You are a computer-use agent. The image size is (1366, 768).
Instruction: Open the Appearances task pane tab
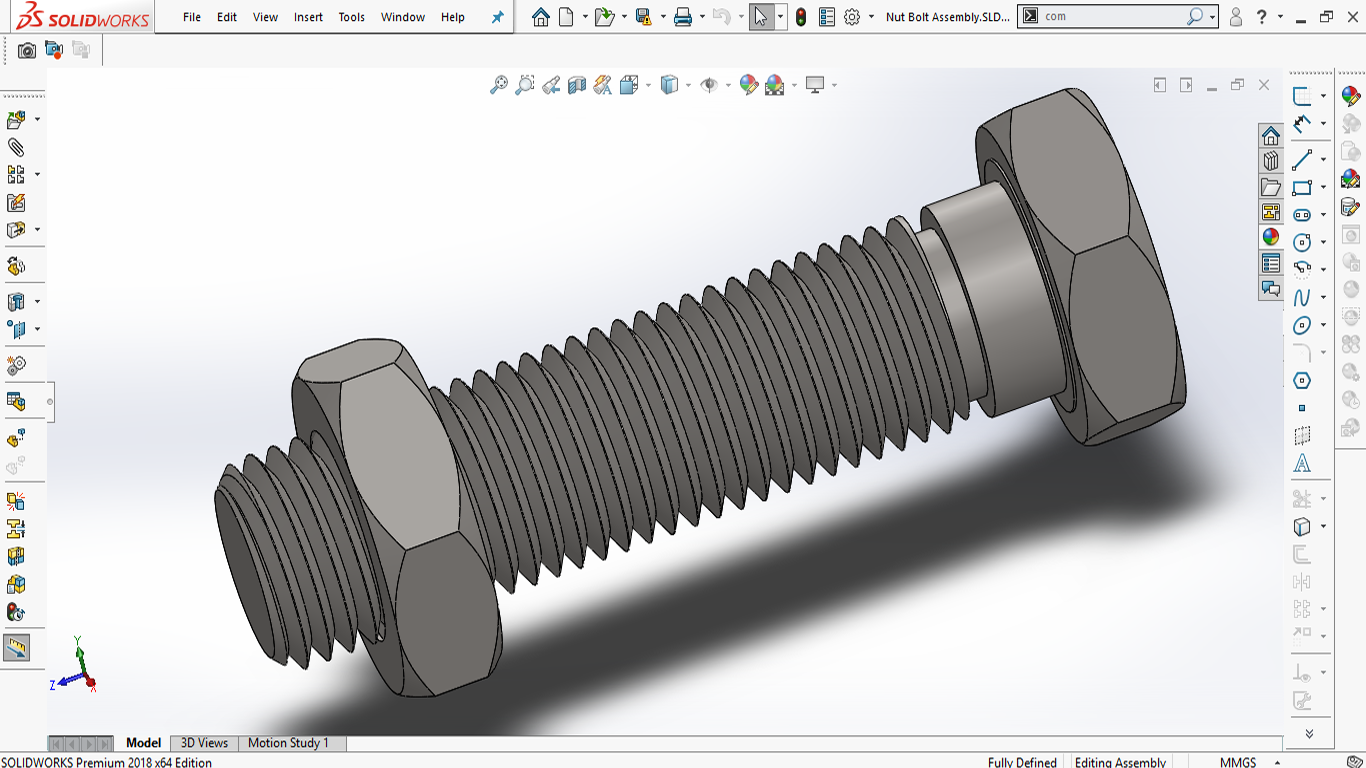1271,238
